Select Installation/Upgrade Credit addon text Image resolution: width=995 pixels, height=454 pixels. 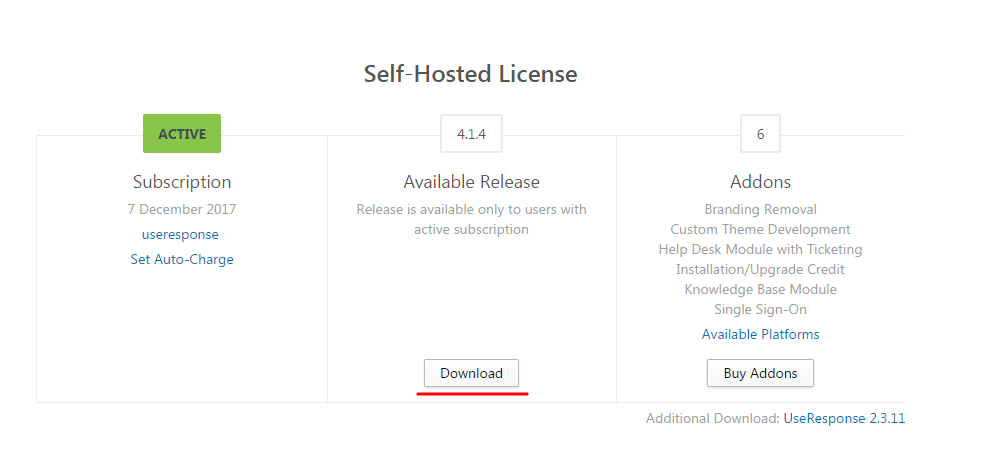[760, 269]
